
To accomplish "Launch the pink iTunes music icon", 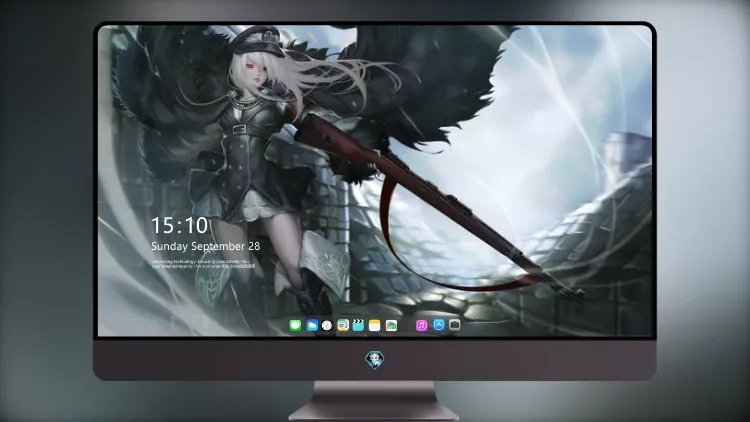I will (x=421, y=325).
